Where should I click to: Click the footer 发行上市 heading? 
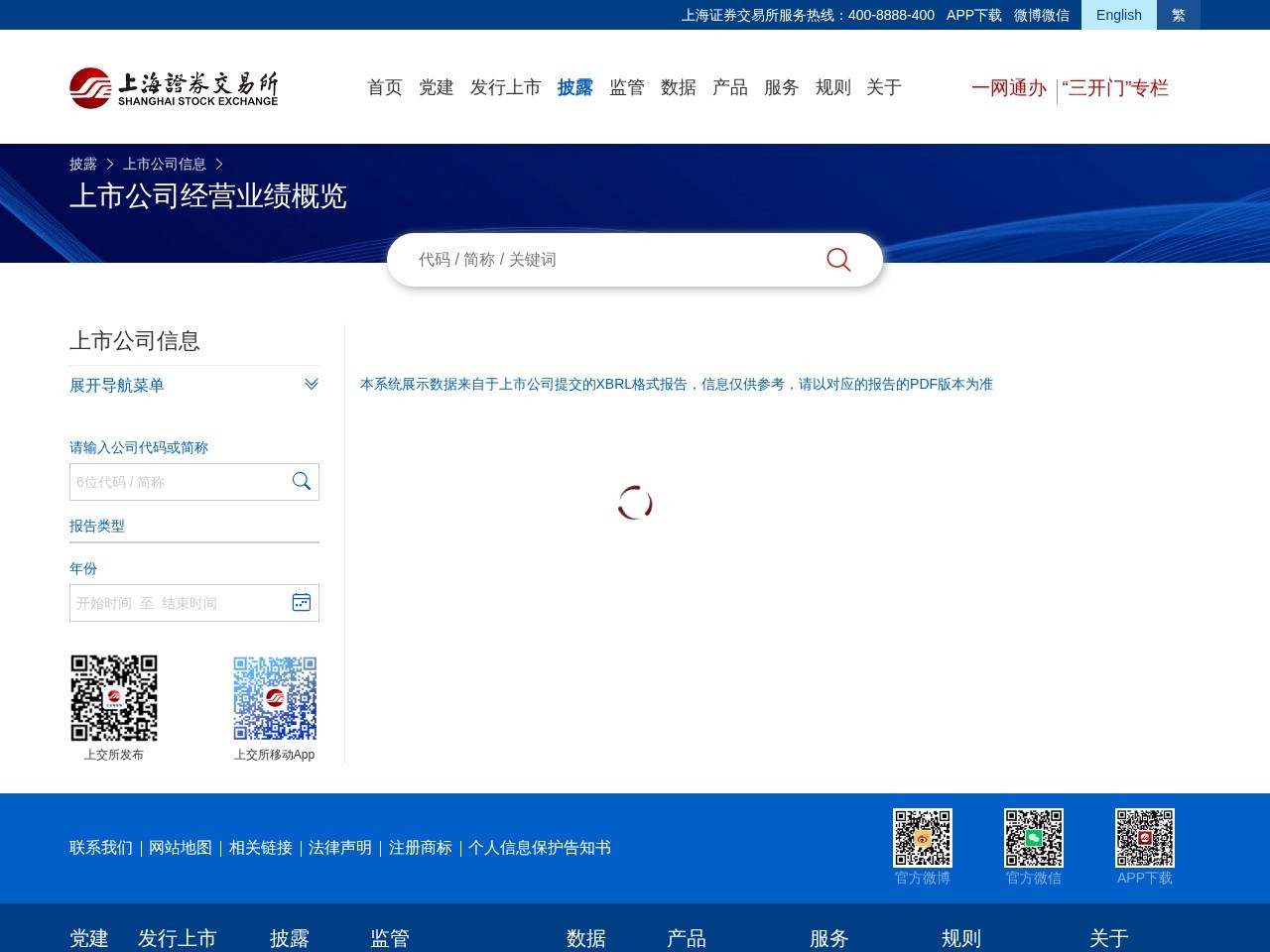pos(178,938)
